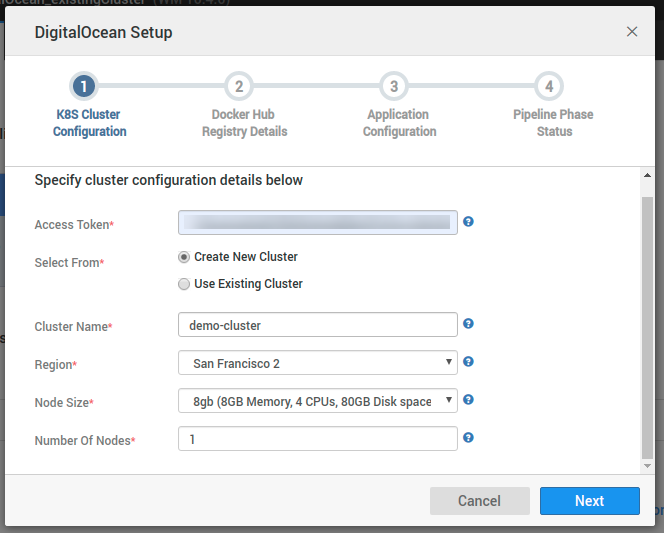Click help icon beside Access Token field
664x533 pixels.
468,222
